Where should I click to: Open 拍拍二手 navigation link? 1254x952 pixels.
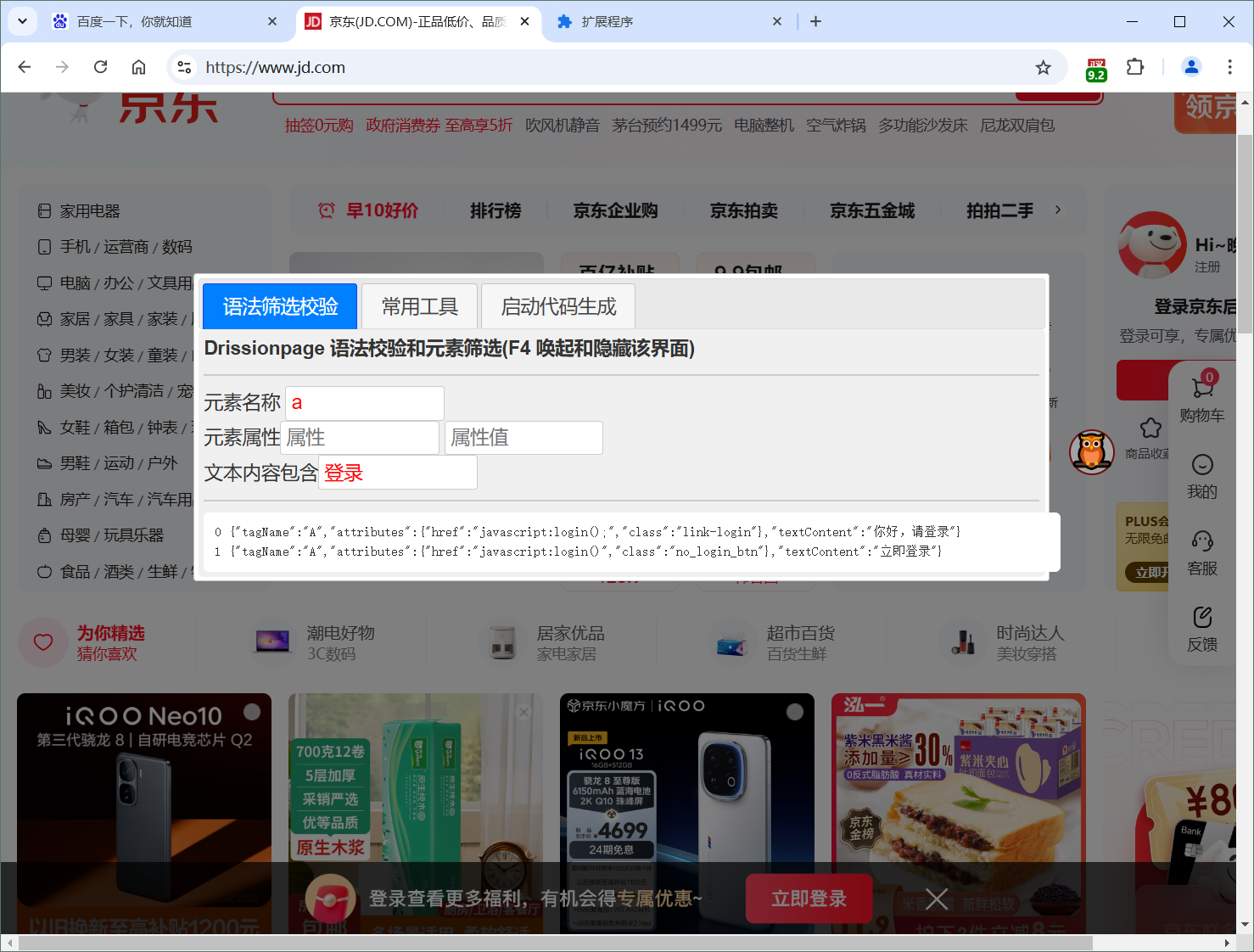point(999,210)
